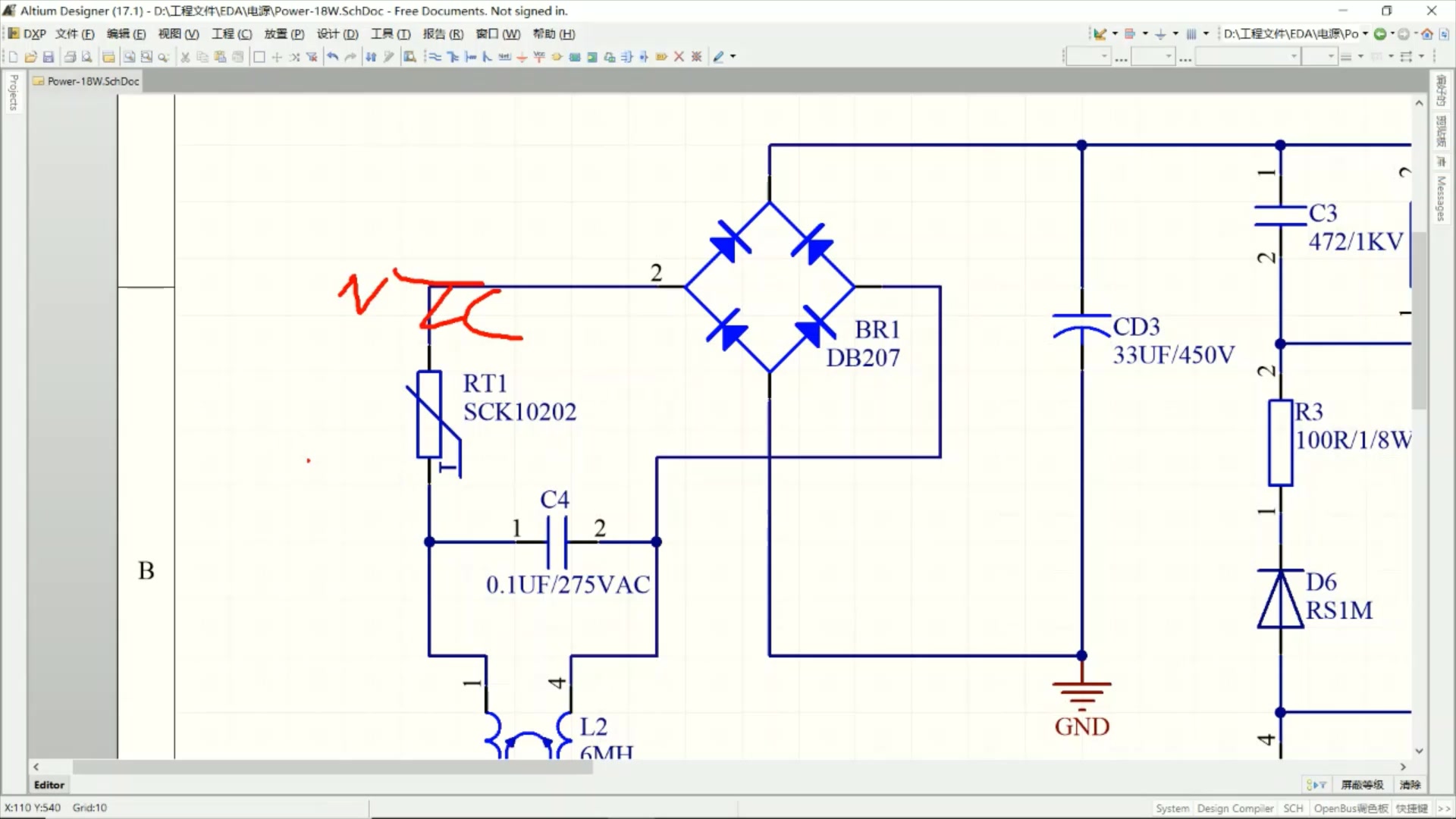Select the red X No ERC tool
The image size is (1456, 819).
click(679, 57)
